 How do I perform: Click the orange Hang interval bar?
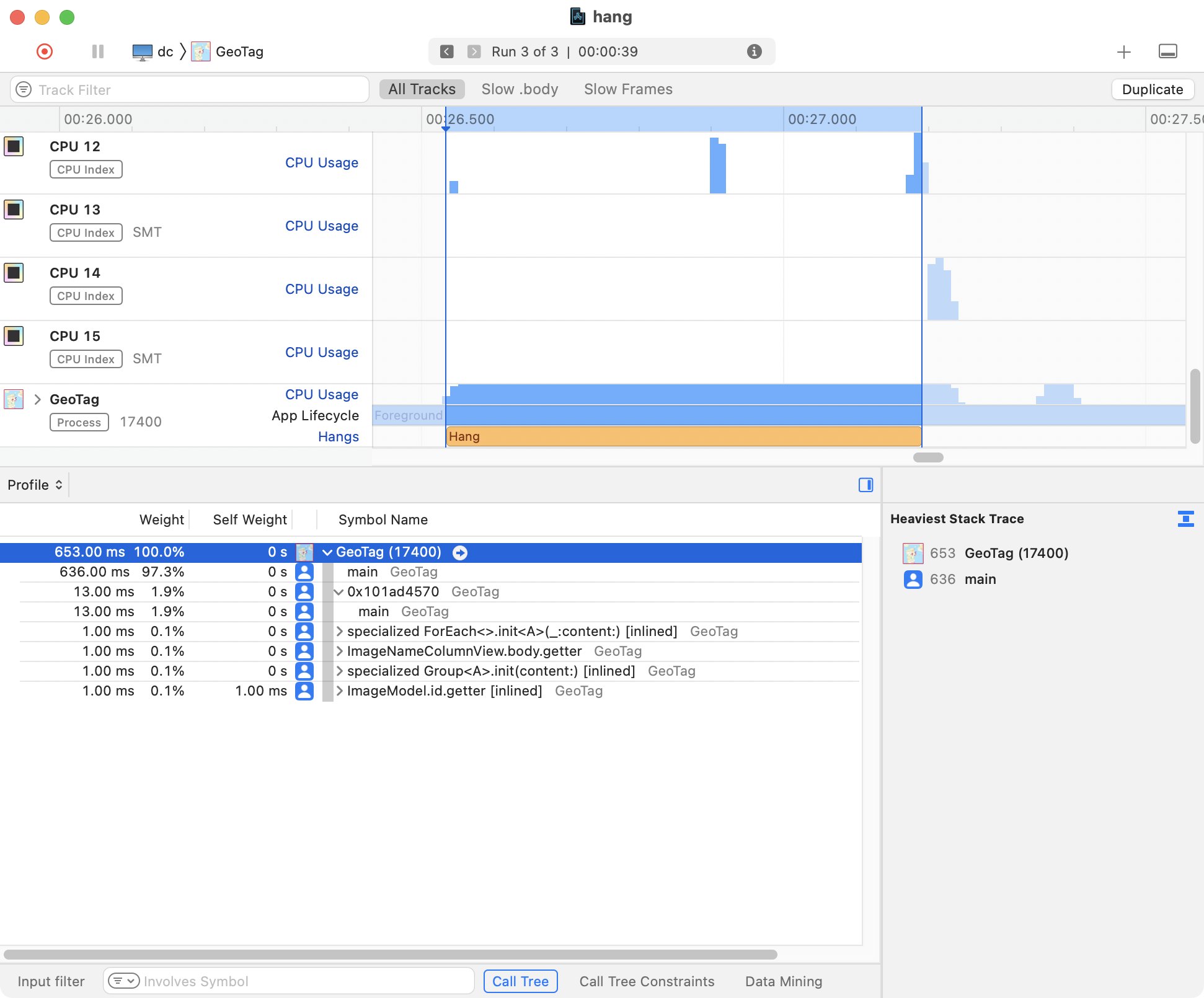[682, 436]
